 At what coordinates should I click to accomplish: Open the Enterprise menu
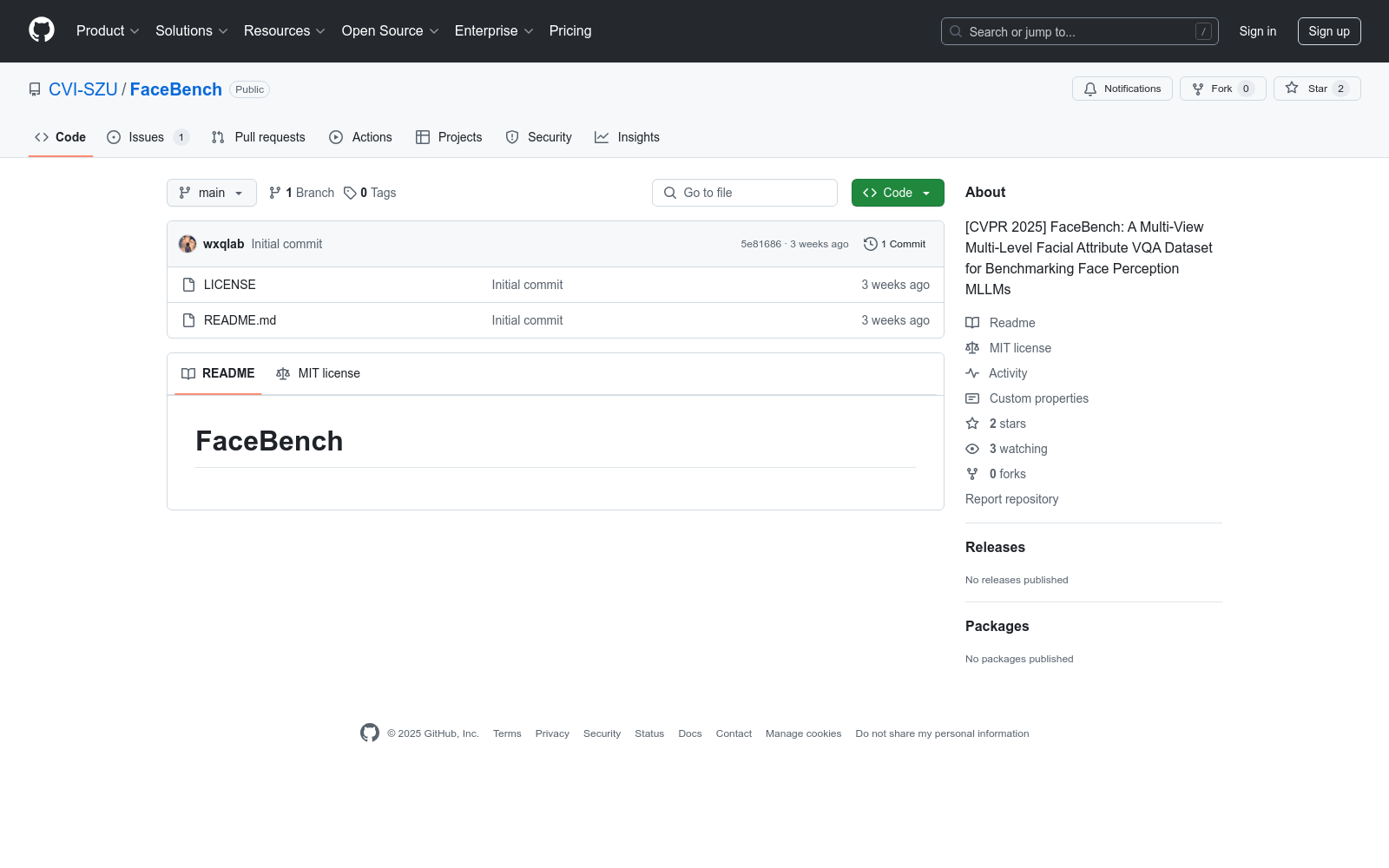pos(494,31)
